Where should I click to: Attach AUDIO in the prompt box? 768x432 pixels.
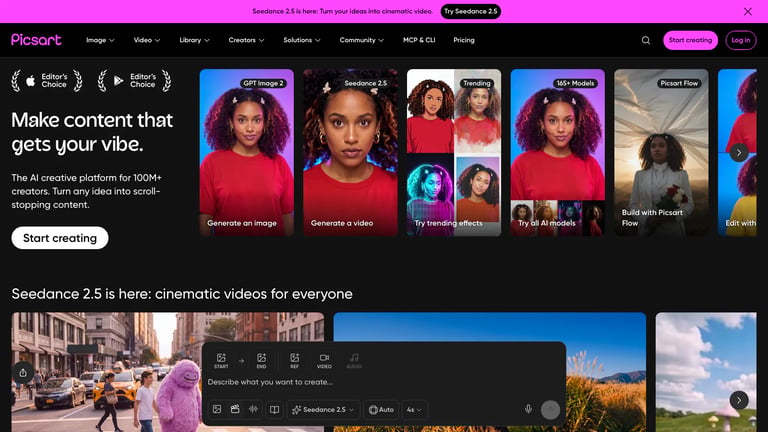pos(354,360)
